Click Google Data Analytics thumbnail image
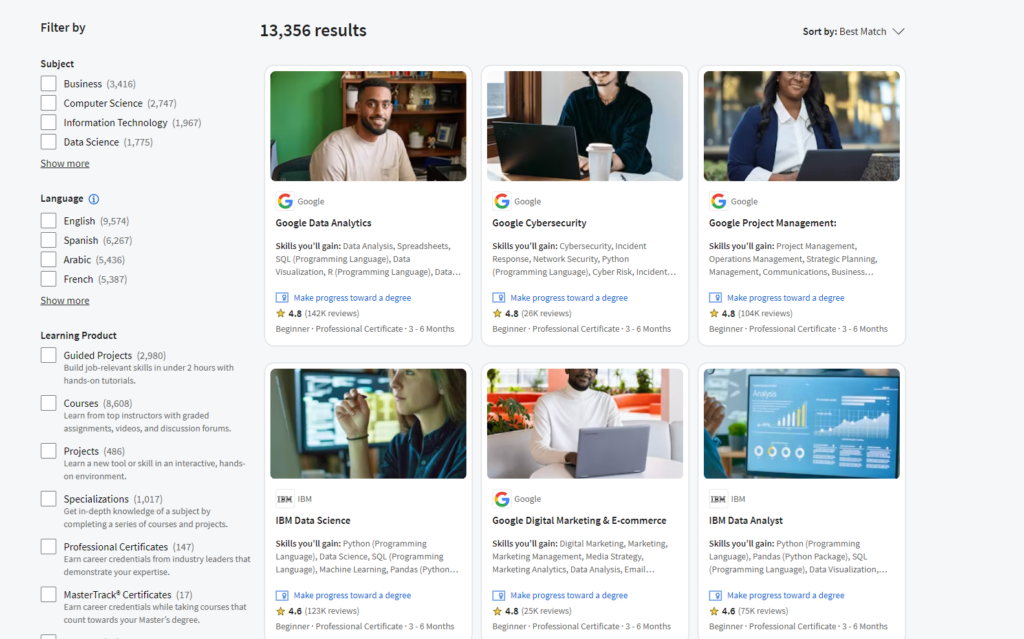 pyautogui.click(x=368, y=126)
